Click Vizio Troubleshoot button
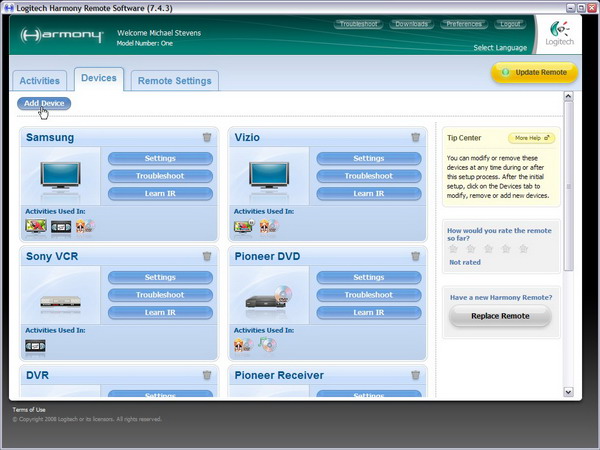This screenshot has height=450, width=600. coord(369,176)
